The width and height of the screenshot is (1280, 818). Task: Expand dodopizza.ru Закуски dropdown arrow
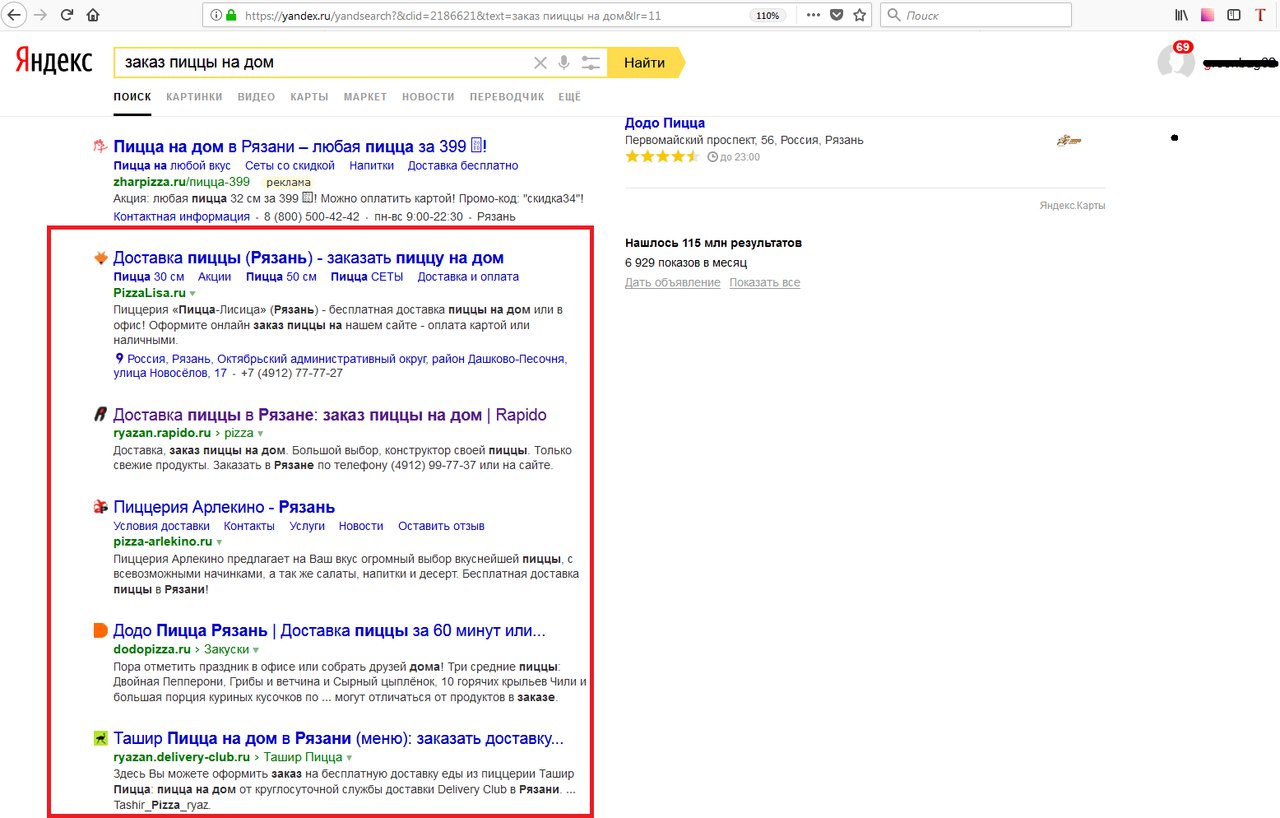click(x=255, y=650)
